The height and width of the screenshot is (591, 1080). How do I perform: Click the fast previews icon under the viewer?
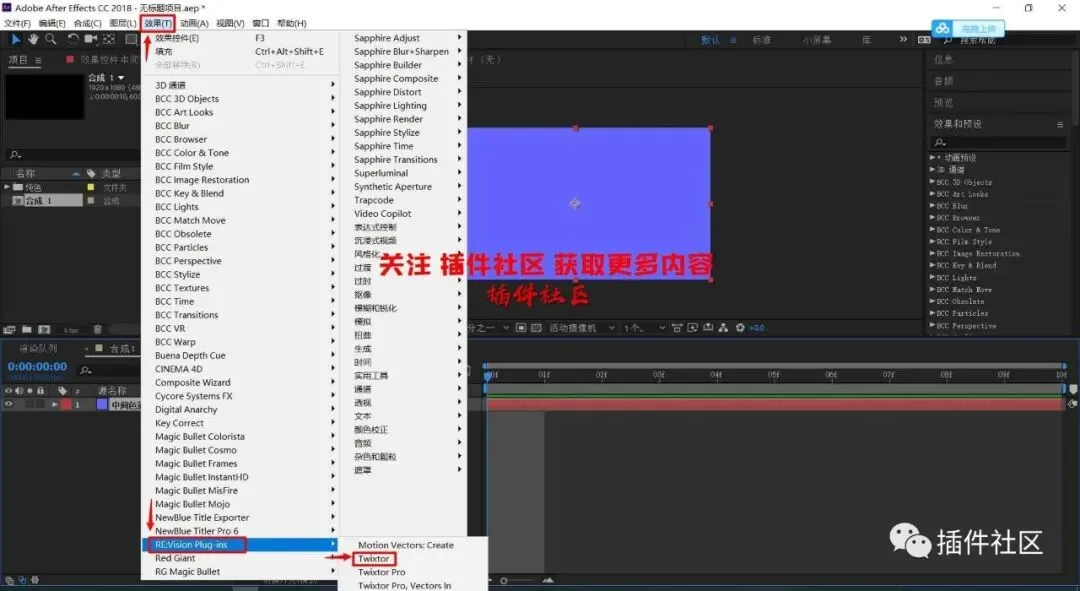692,328
